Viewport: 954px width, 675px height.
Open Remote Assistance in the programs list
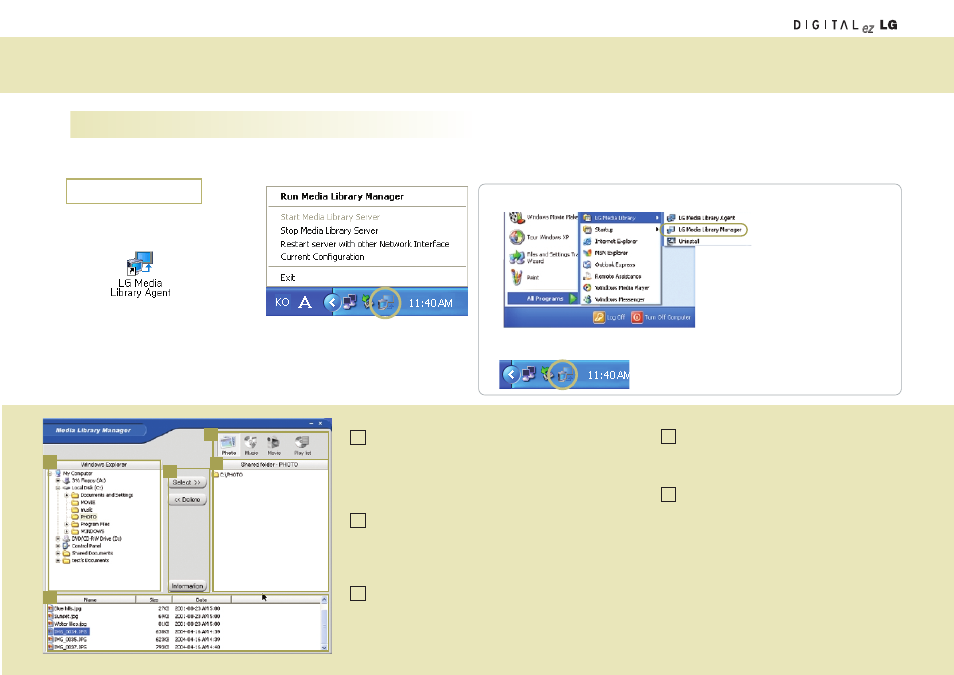612,276
